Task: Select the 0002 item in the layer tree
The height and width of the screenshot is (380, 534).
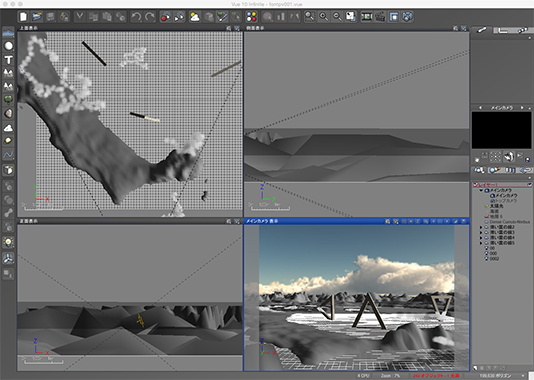Action: [x=494, y=259]
